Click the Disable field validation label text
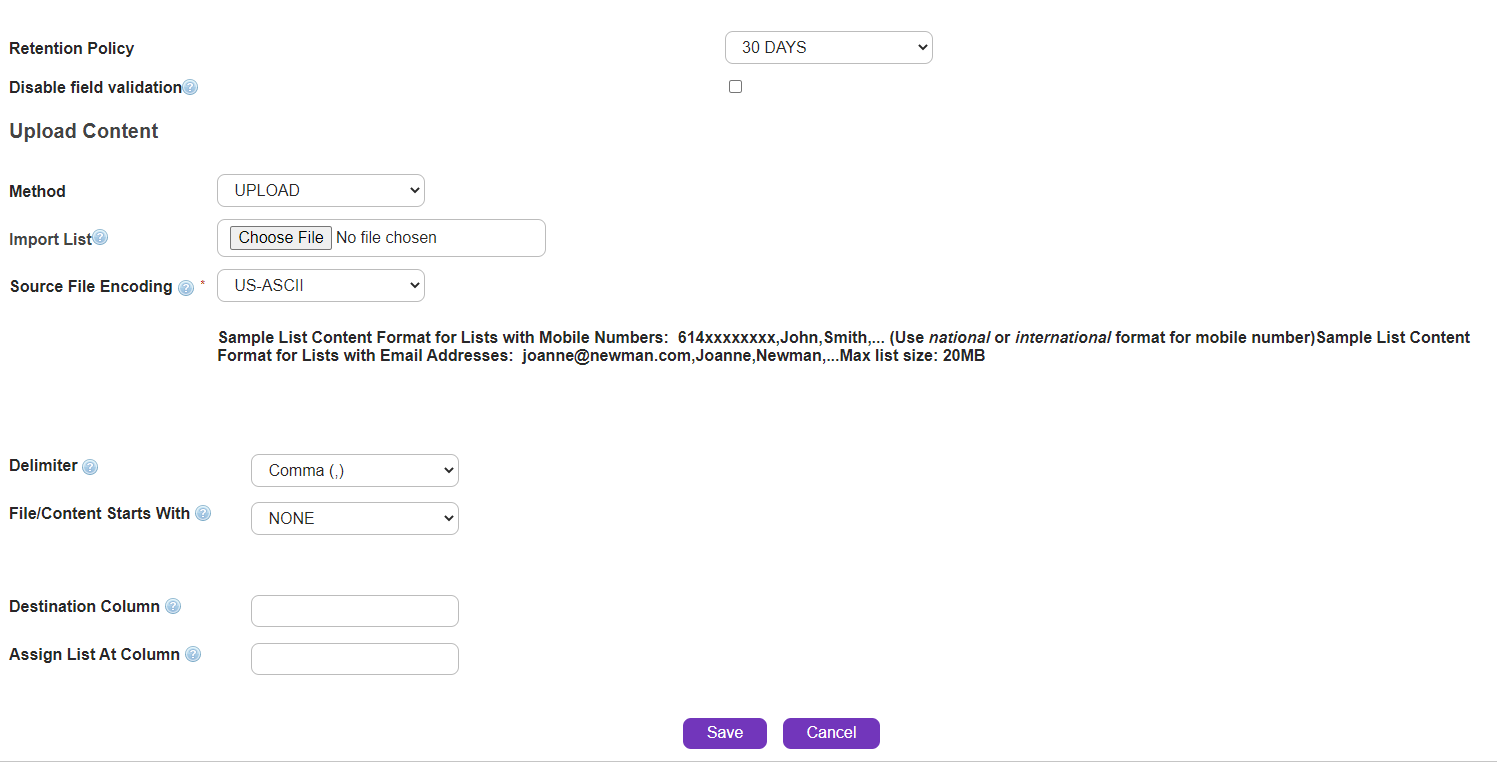Screen dimensions: 1497x762 coord(95,88)
